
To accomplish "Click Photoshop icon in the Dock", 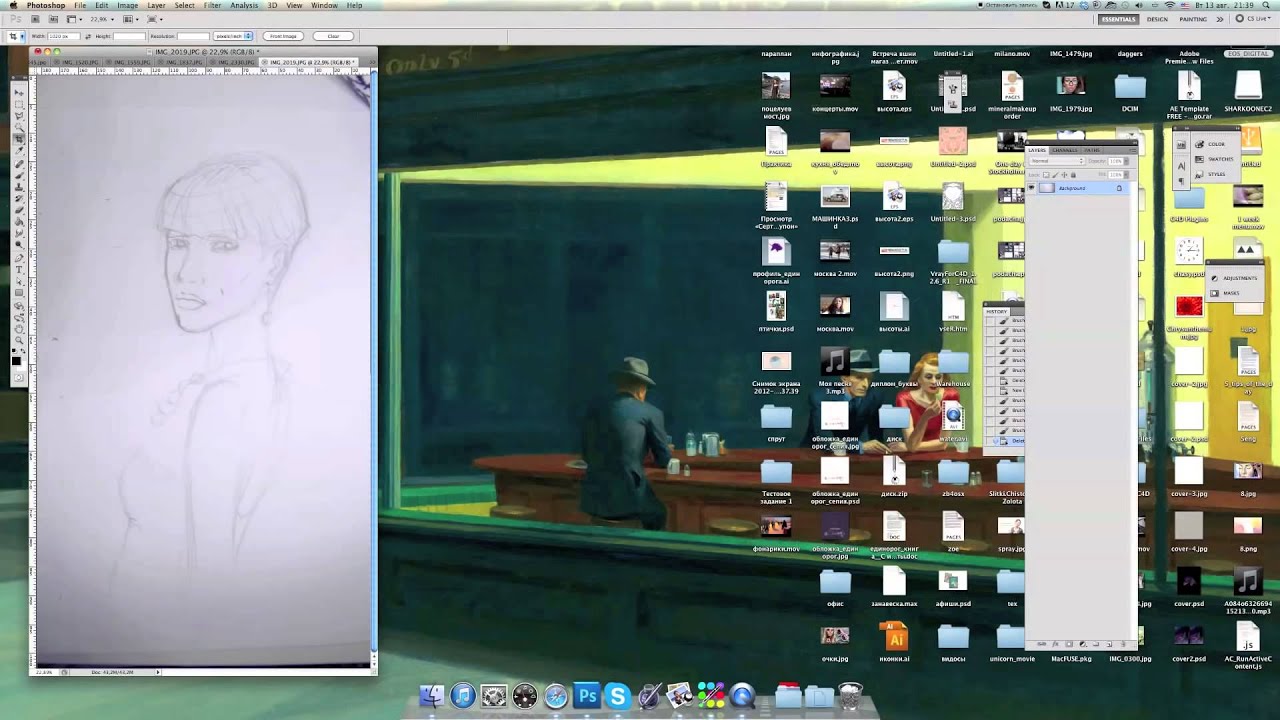I will pyautogui.click(x=586, y=695).
